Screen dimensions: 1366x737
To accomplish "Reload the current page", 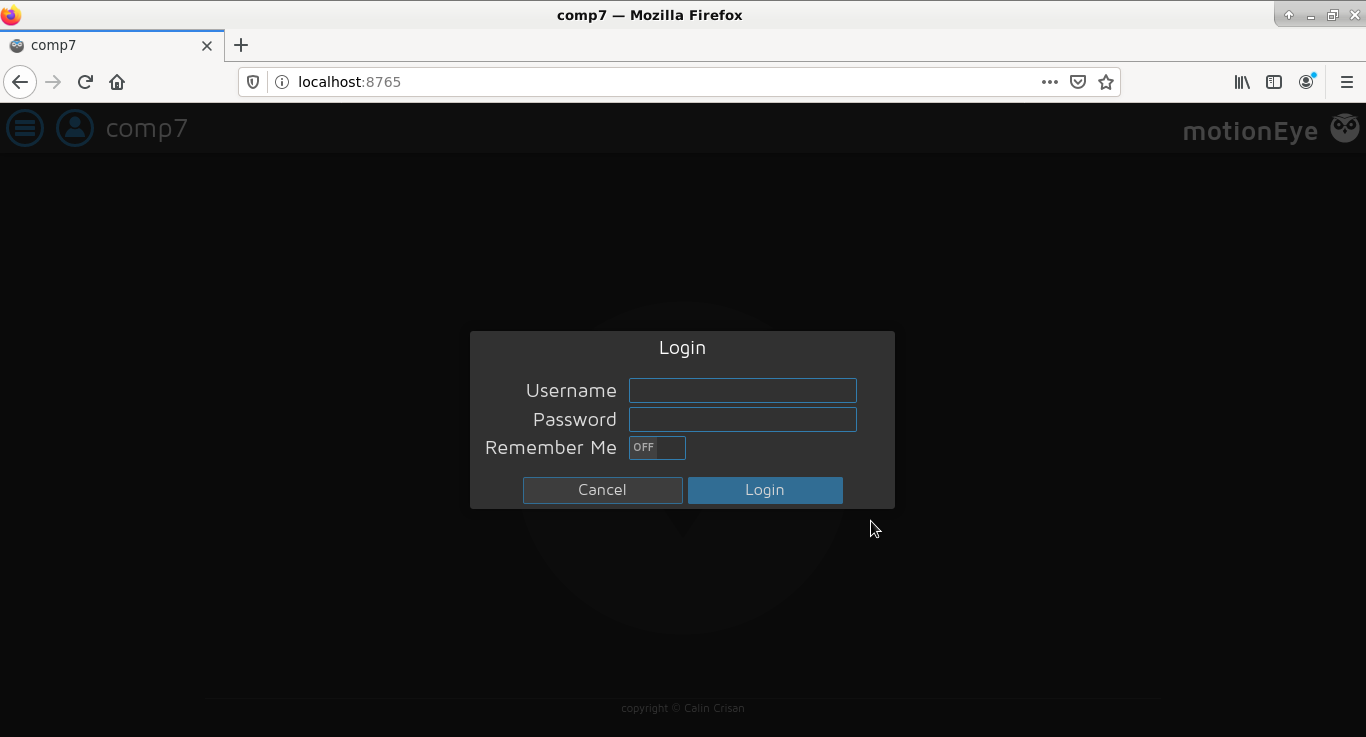I will pos(85,82).
